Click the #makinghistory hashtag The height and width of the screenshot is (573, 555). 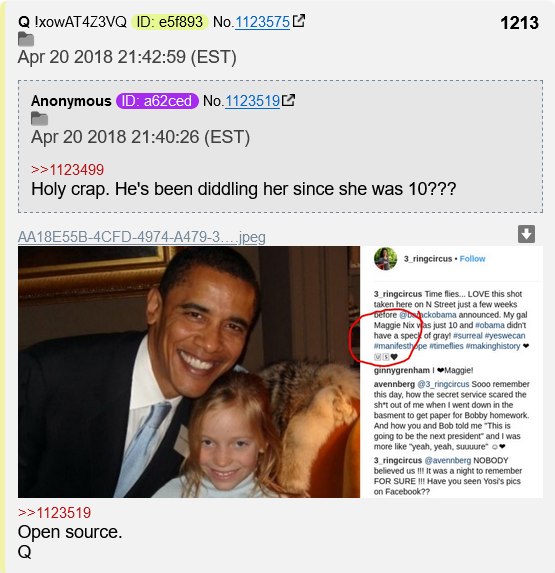(x=493, y=346)
